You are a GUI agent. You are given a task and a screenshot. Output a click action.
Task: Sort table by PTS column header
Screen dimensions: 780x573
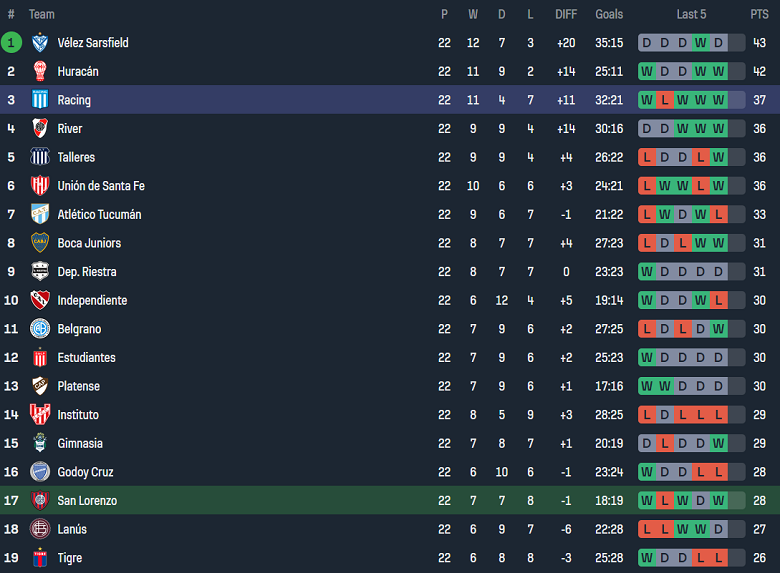tap(759, 14)
